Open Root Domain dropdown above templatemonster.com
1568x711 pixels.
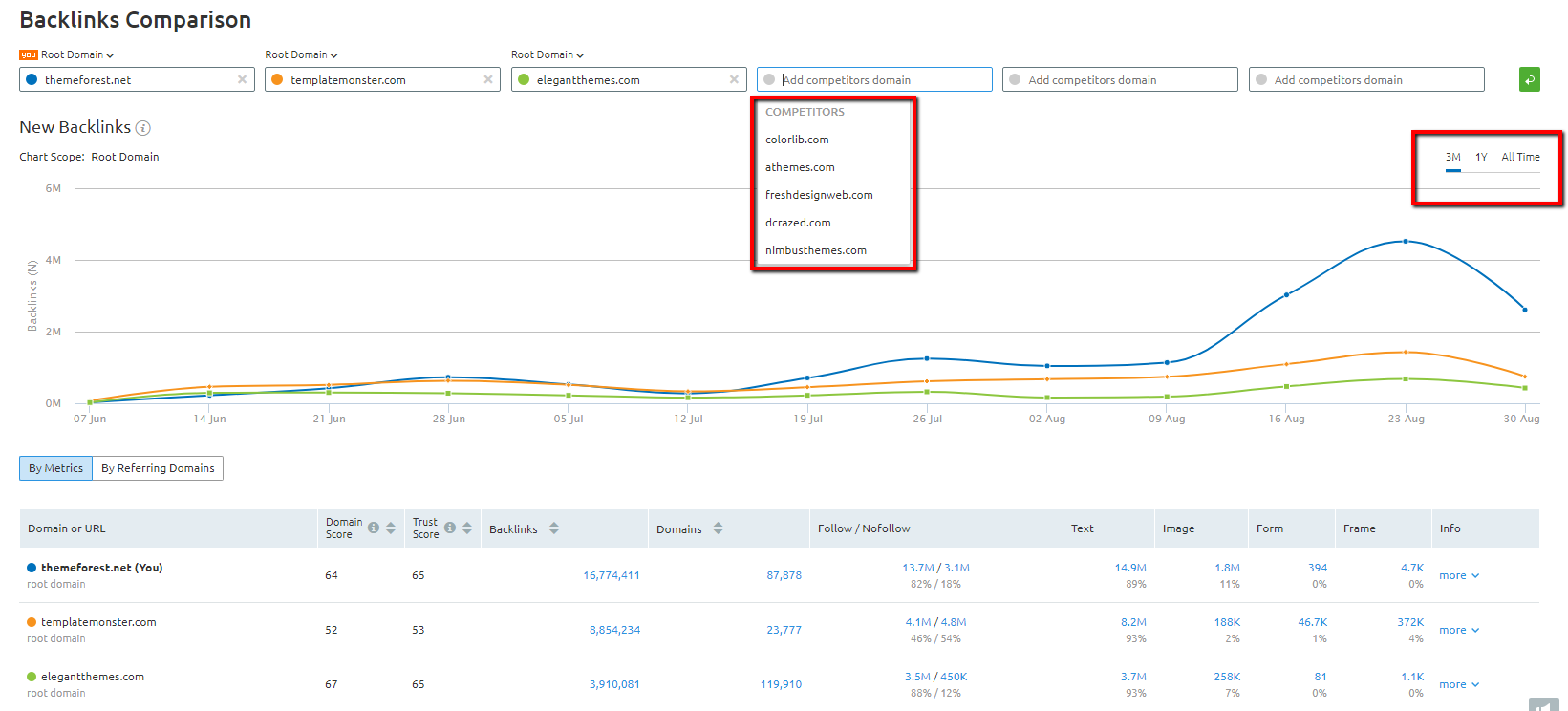click(301, 54)
